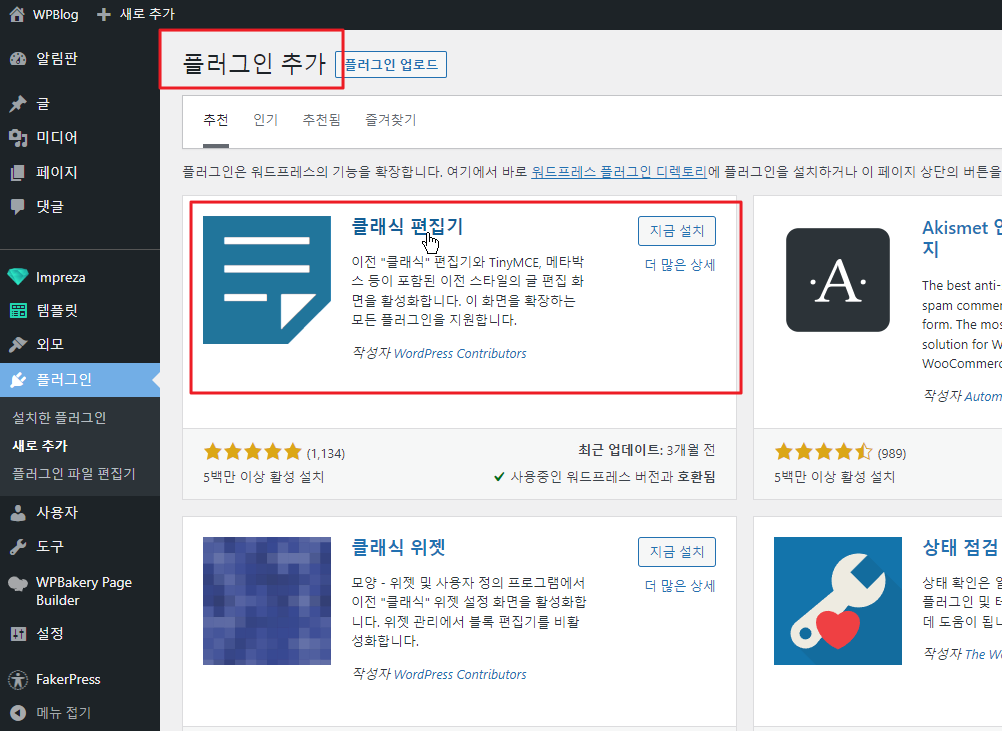Click the 미디어 media icon
This screenshot has height=731, width=1002.
point(18,137)
